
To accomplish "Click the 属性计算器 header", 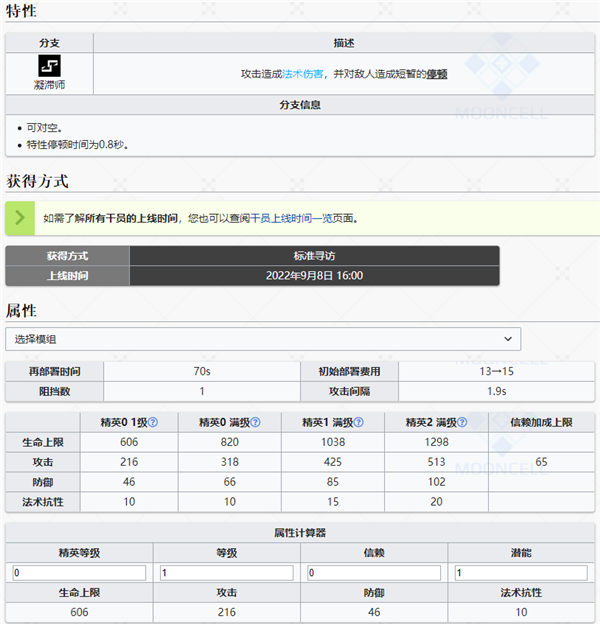I will click(x=300, y=533).
